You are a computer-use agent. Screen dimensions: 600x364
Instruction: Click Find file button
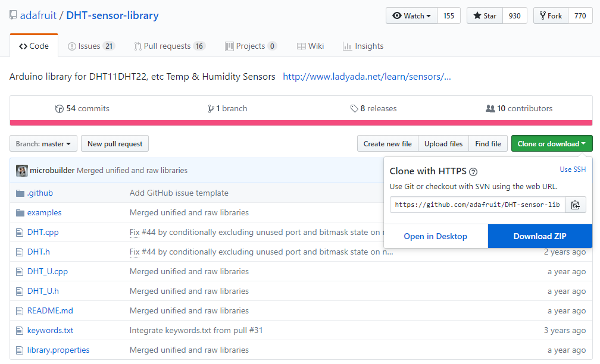point(488,144)
